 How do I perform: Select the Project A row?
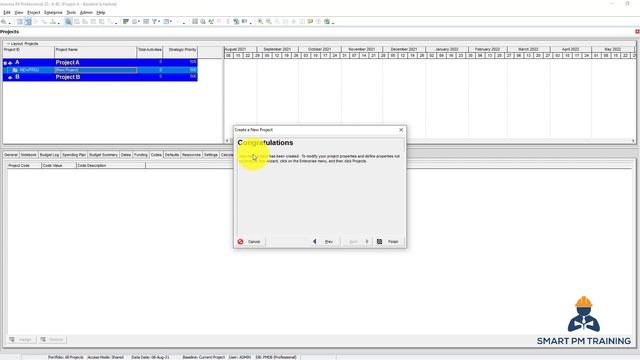[100, 62]
